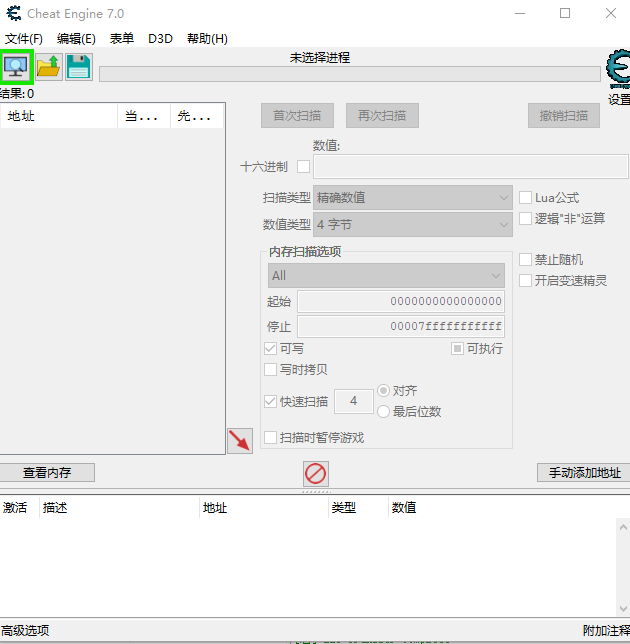Viewport: 630px width, 644px height.
Task: Click the red arrow add-address icon
Action: 239,440
